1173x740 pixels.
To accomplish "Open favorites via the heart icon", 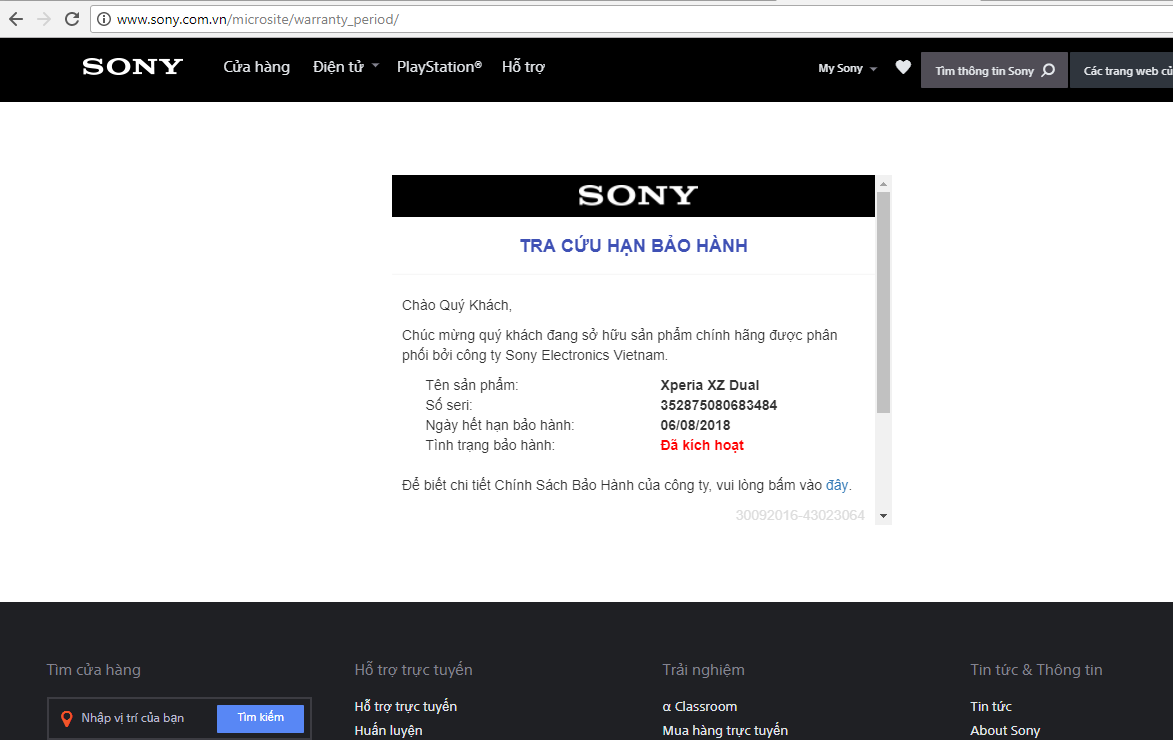I will click(903, 67).
